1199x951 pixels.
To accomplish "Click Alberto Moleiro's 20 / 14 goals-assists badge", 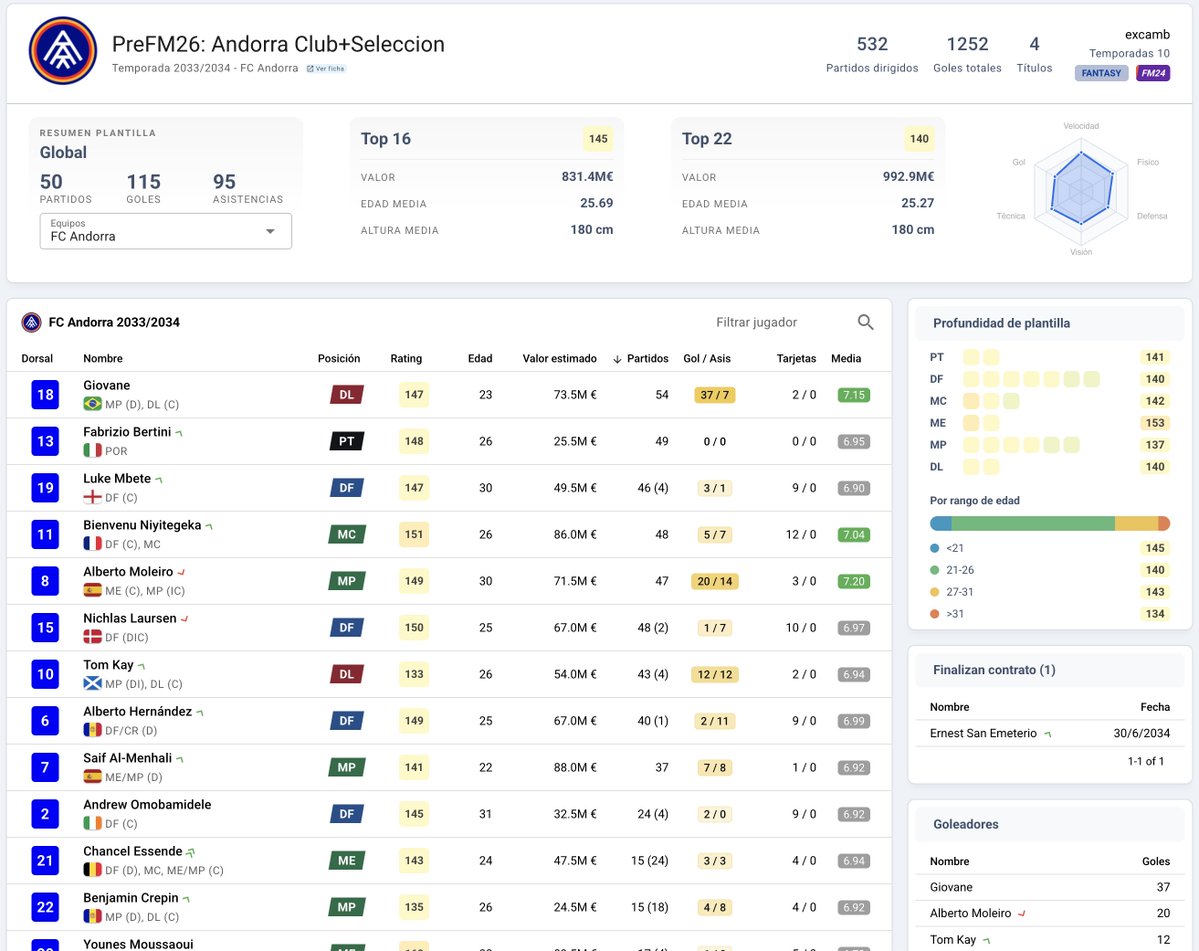I will click(715, 582).
